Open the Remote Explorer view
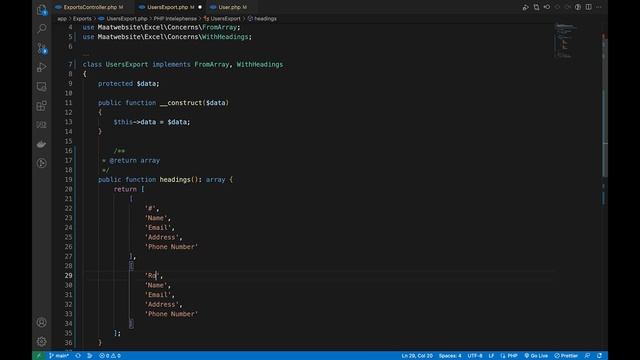Image resolution: width=640 pixels, height=360 pixels. [42, 87]
